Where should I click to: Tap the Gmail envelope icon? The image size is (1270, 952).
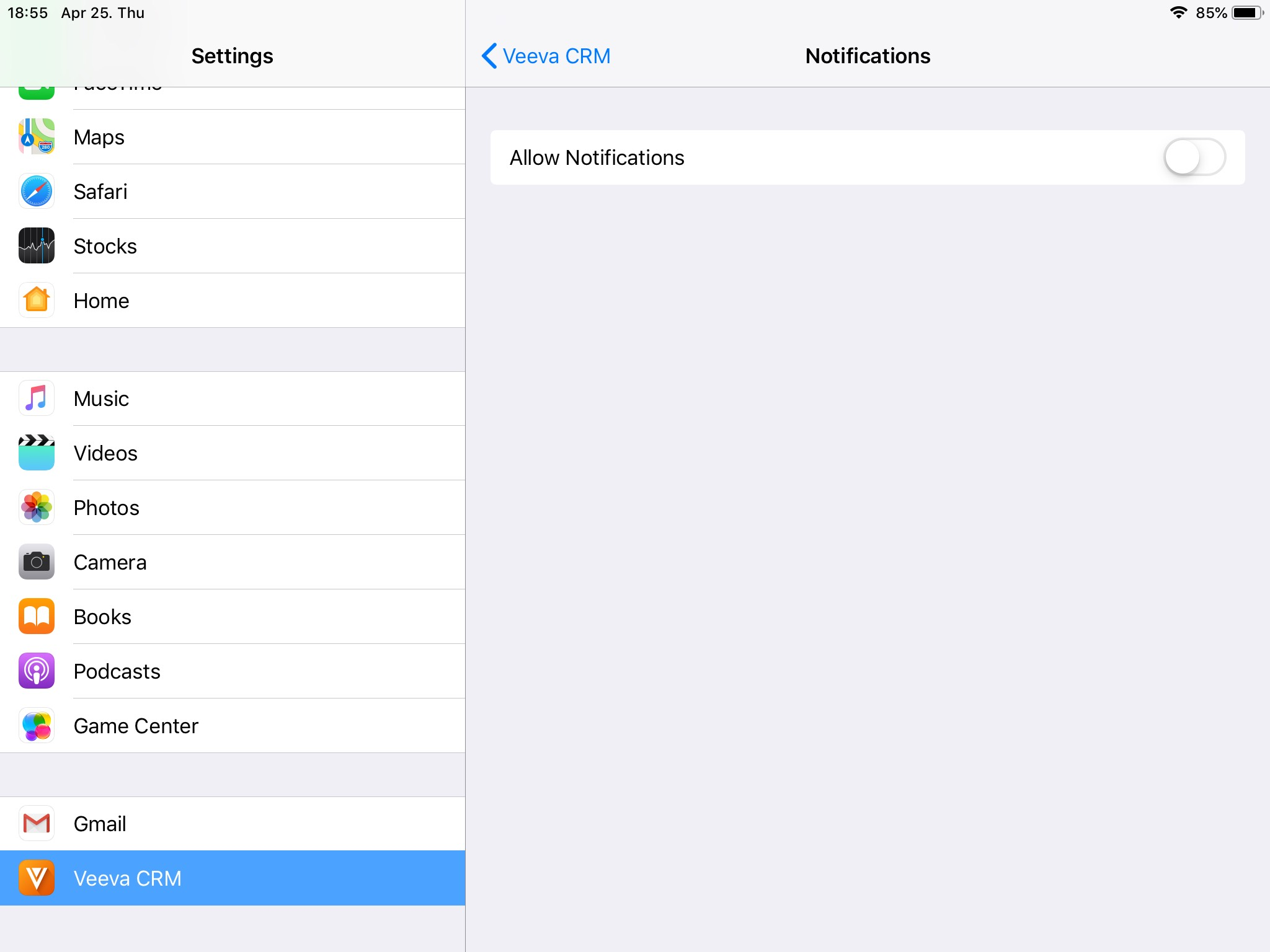[37, 824]
